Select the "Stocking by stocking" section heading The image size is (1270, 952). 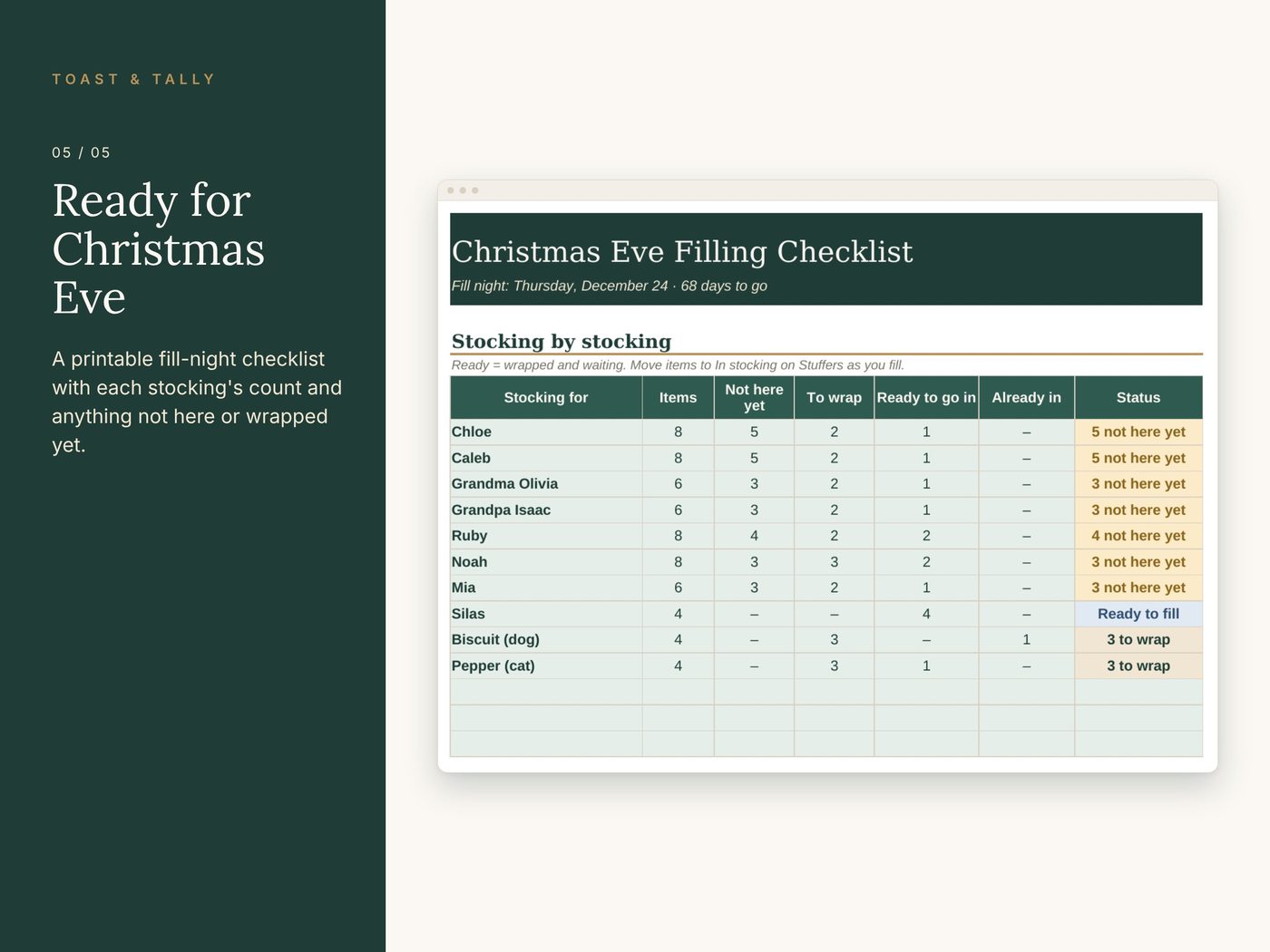coord(562,341)
